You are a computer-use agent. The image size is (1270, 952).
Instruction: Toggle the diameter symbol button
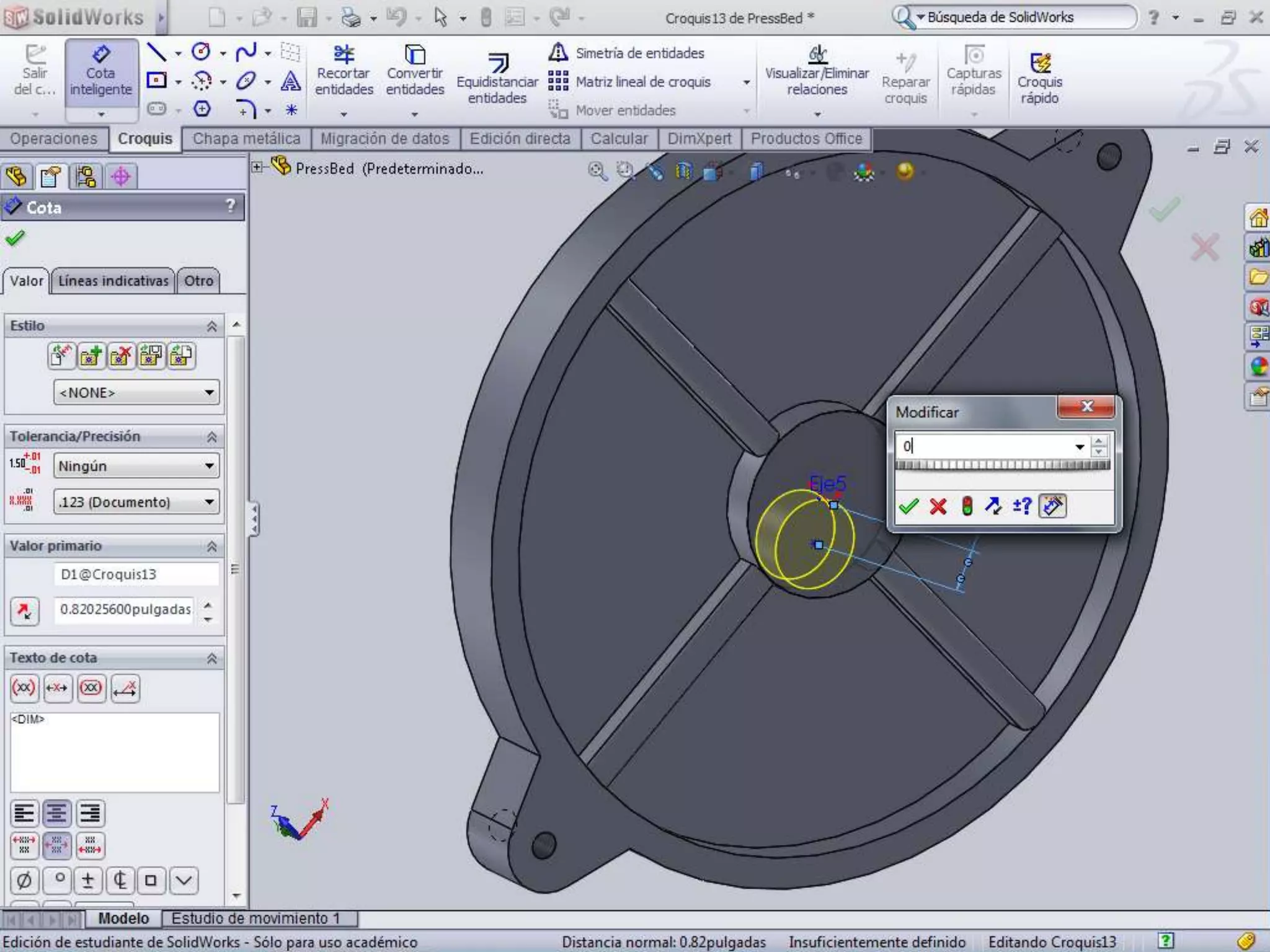25,880
